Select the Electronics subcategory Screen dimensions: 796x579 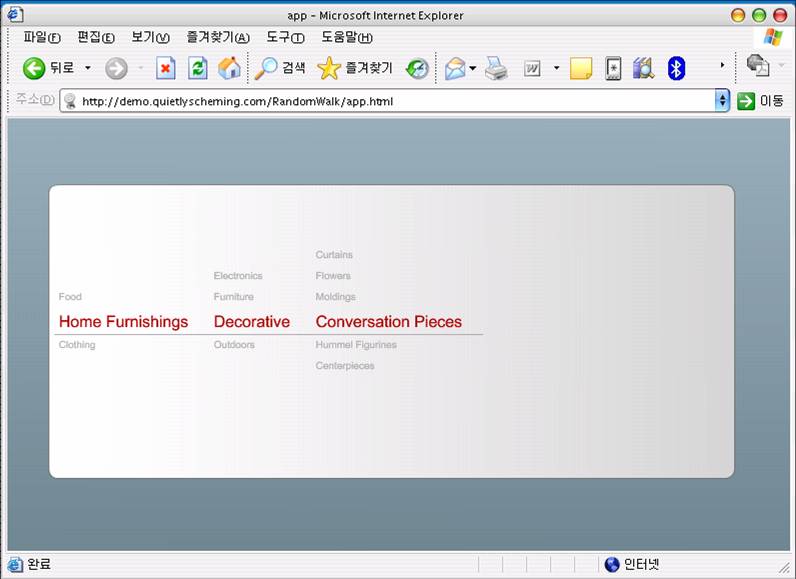(238, 276)
